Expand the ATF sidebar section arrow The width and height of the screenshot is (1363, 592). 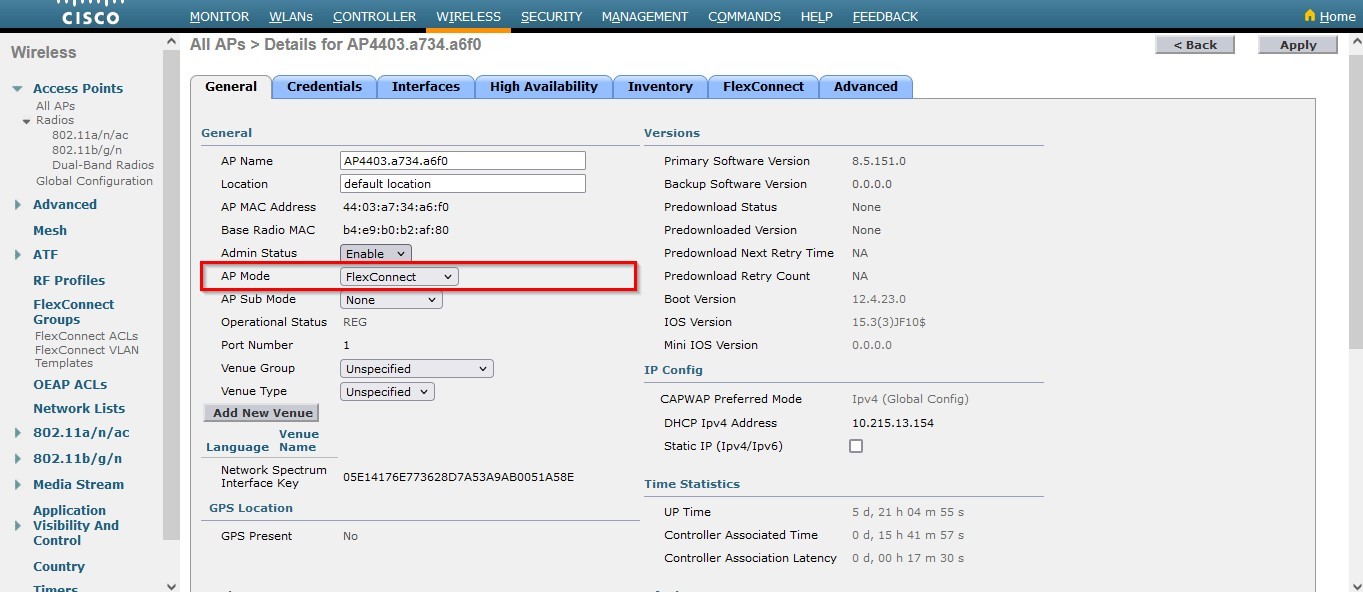click(x=18, y=255)
